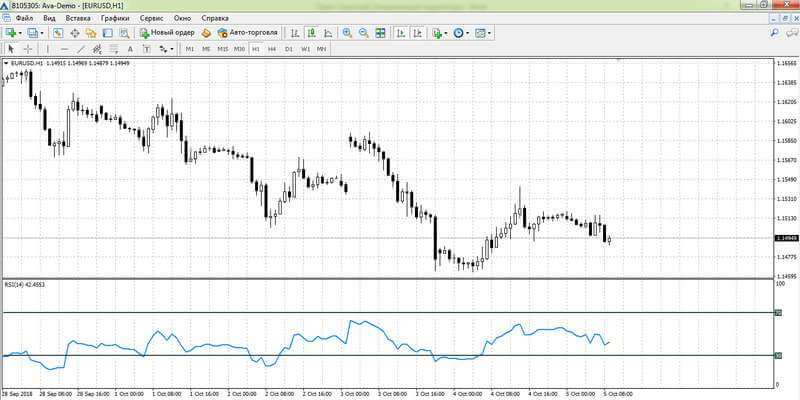Image resolution: width=800 pixels, height=400 pixels.
Task: Switch chart to candlesticks type
Action: 311,33
